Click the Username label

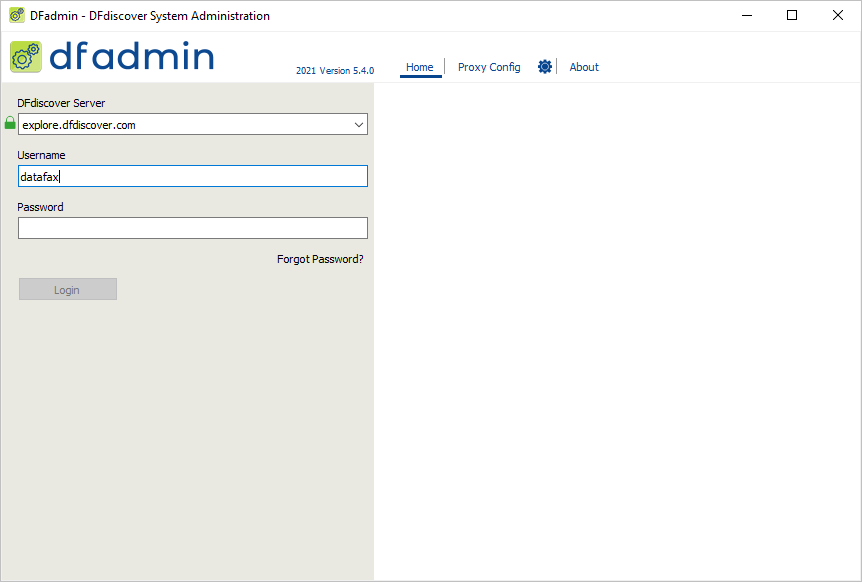pos(41,155)
